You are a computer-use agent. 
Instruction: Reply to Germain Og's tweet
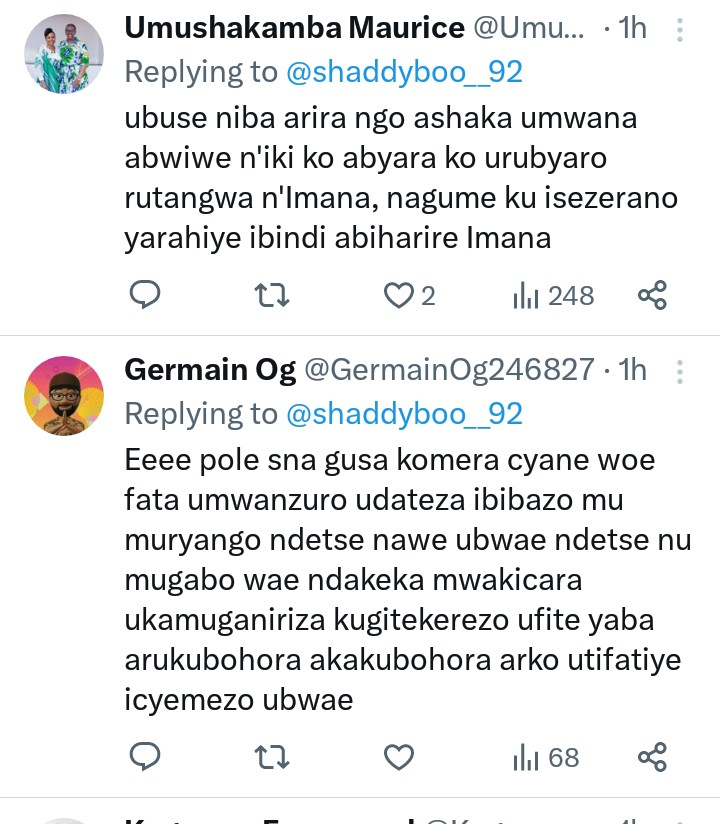point(146,757)
